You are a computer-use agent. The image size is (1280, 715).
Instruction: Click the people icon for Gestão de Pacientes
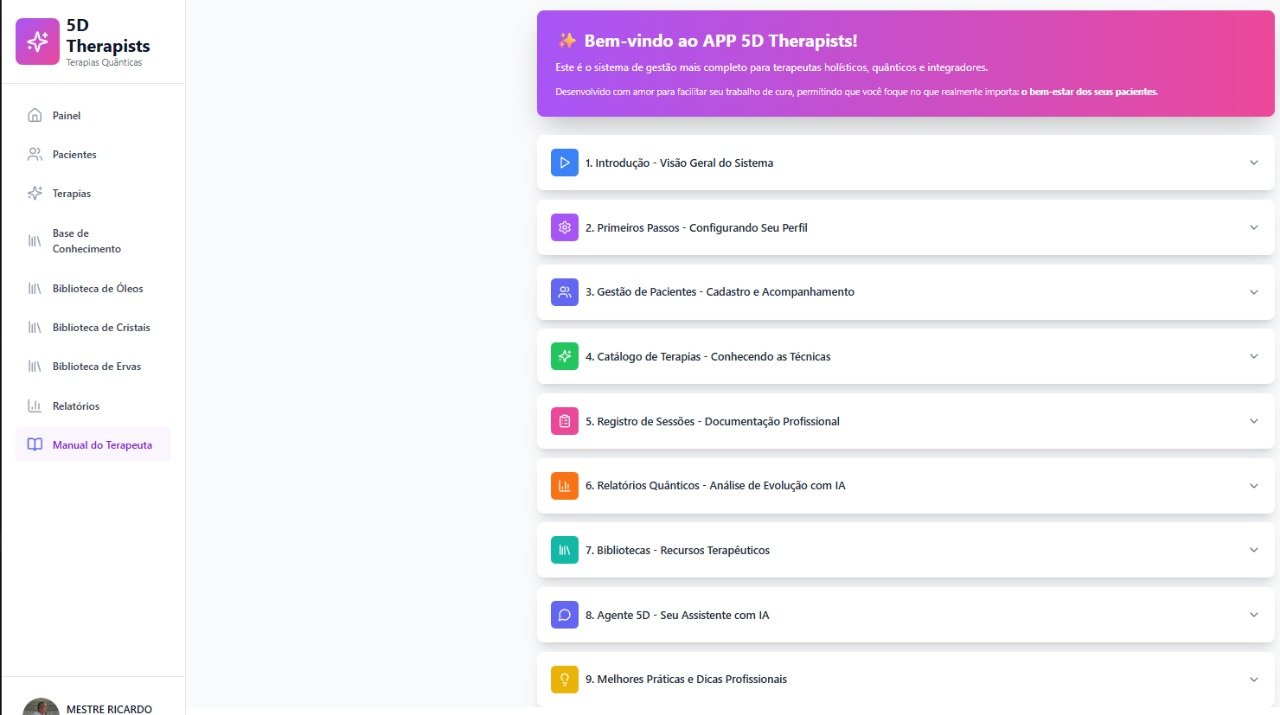(565, 292)
